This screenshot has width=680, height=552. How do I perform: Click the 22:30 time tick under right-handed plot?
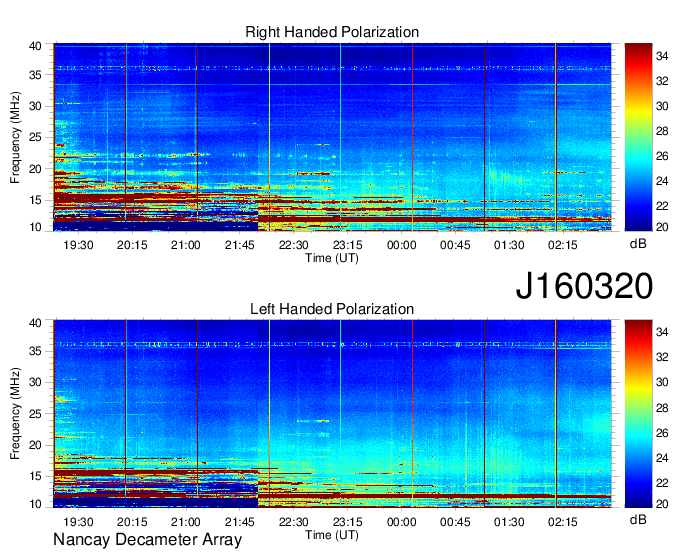pos(294,245)
